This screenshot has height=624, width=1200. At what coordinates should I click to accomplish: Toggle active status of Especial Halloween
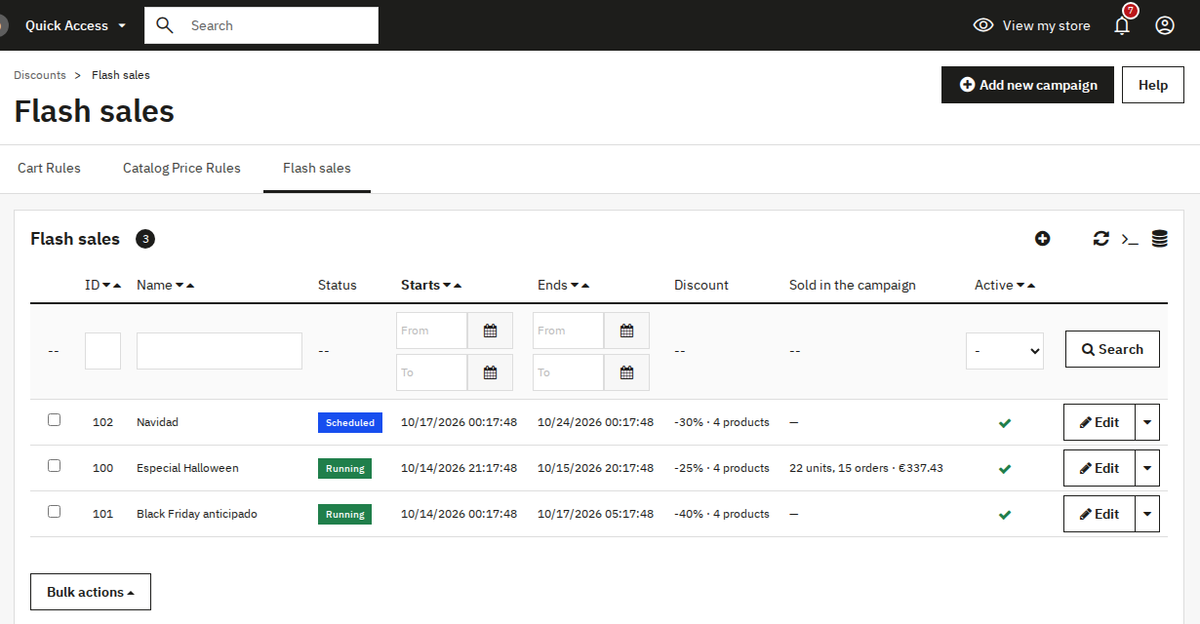click(x=1005, y=469)
